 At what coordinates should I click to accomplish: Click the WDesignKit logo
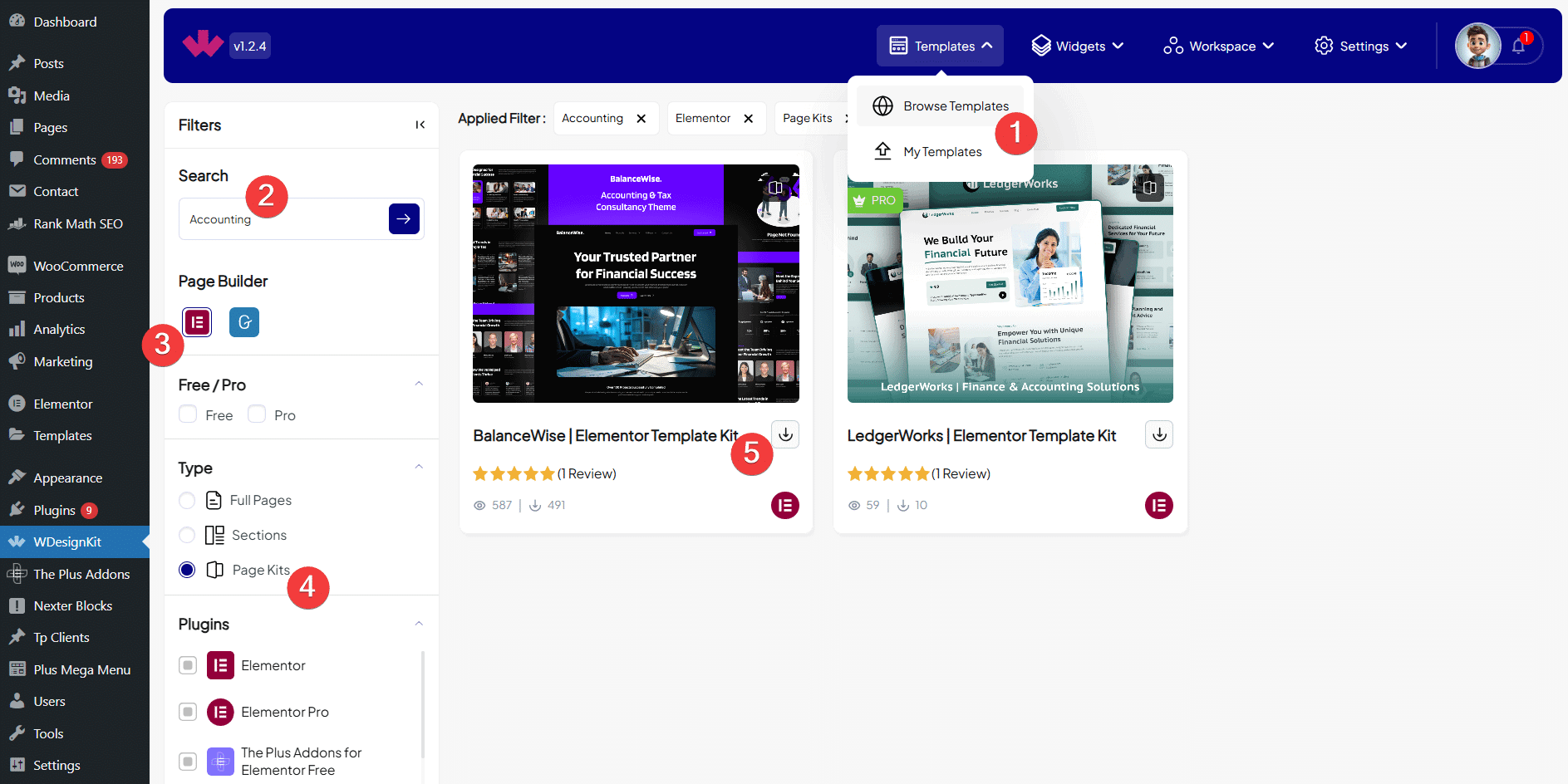[x=203, y=46]
